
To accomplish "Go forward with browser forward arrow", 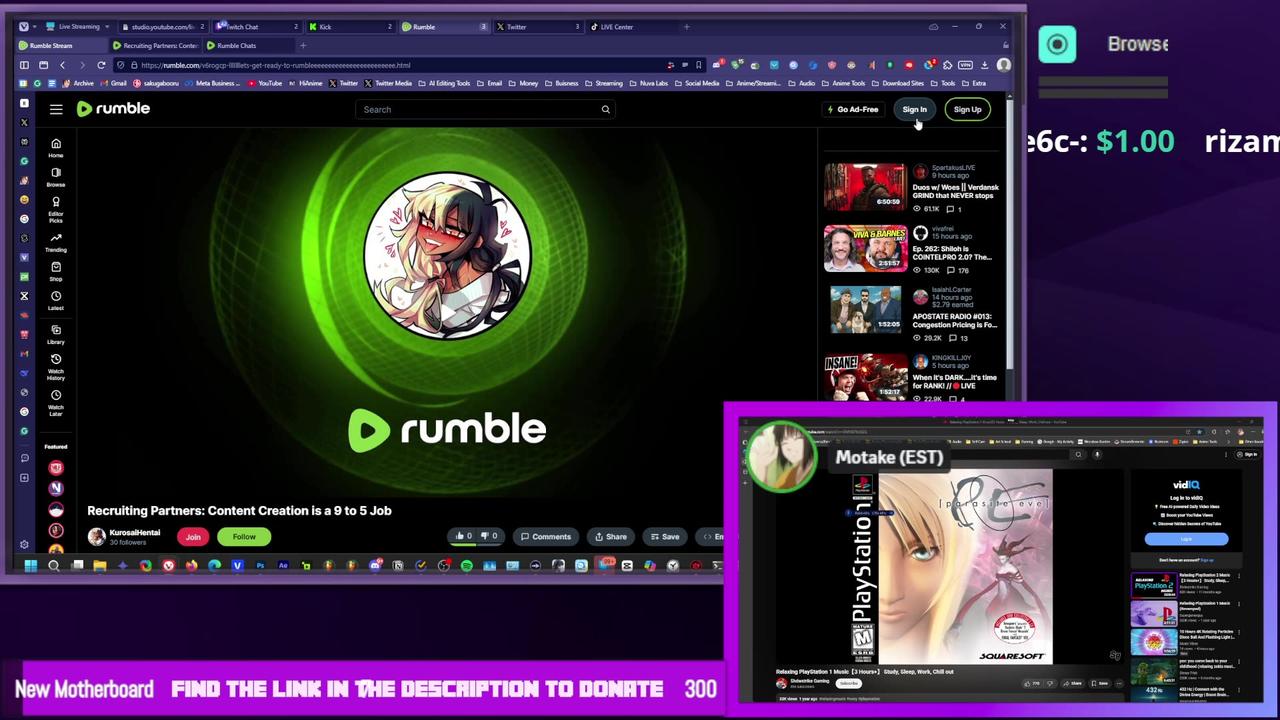I will [x=81, y=65].
